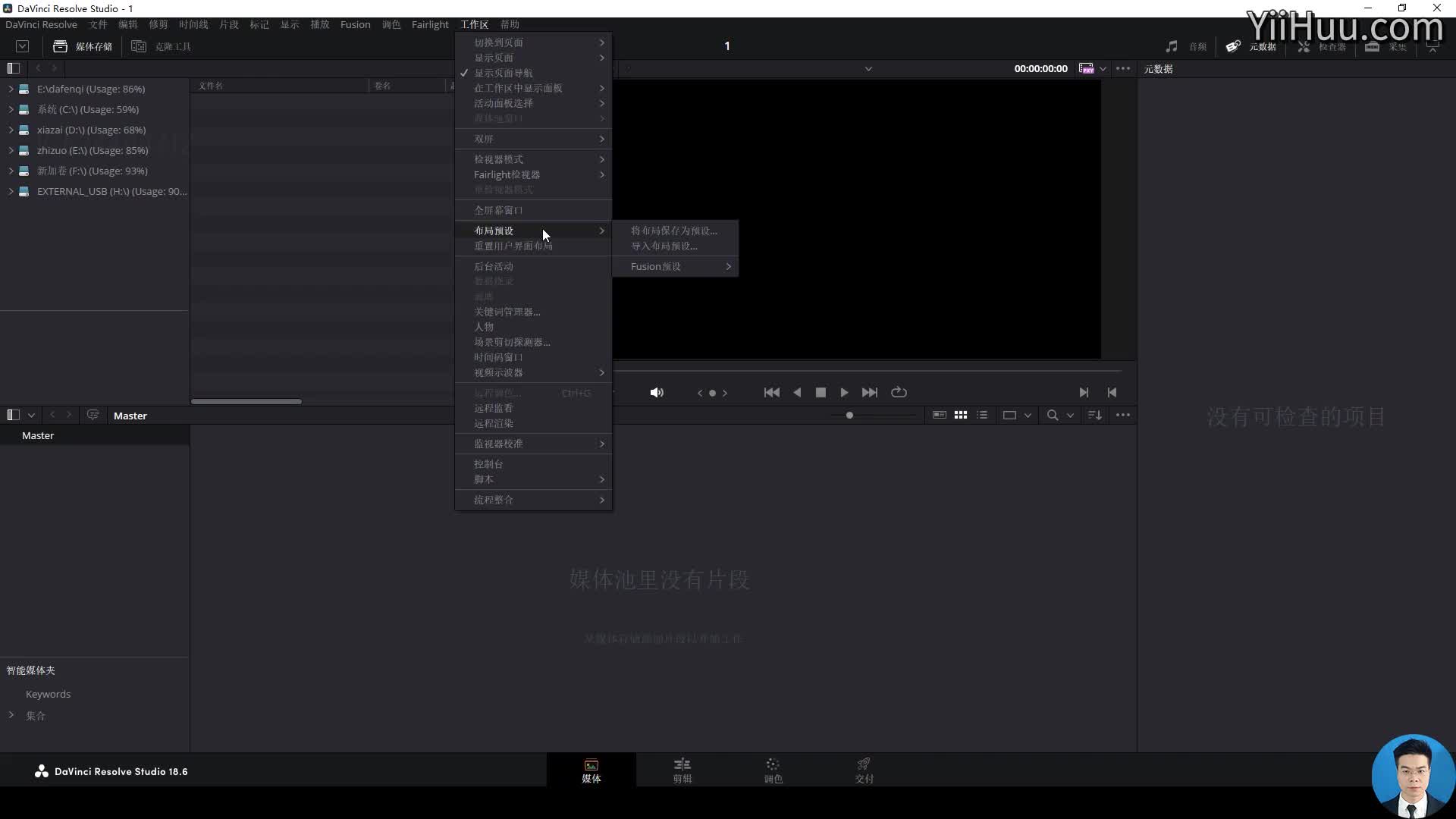Expand the C:\ system drive
Viewport: 1456px width, 819px height.
click(11, 109)
